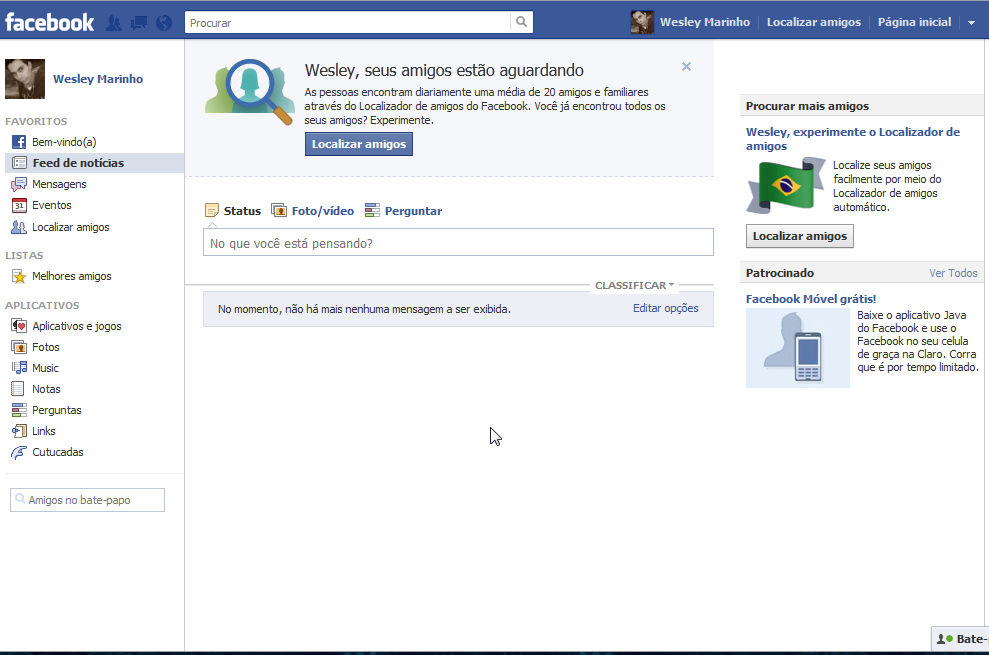Image resolution: width=989 pixels, height=655 pixels.
Task: Expand the account dropdown arrow
Action: pos(971,23)
